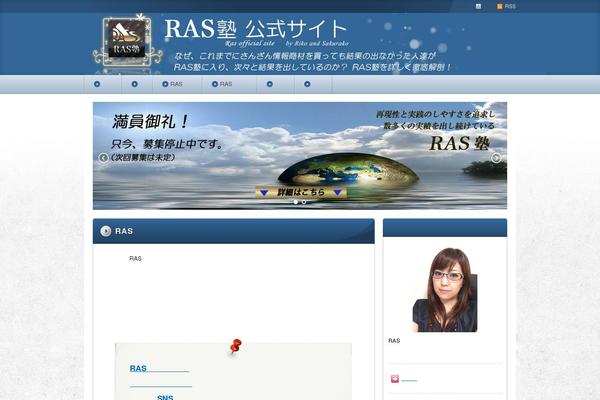Image resolution: width=600 pixels, height=400 pixels.
Task: Click the arrow icon in the RAS section header
Action: [106, 231]
